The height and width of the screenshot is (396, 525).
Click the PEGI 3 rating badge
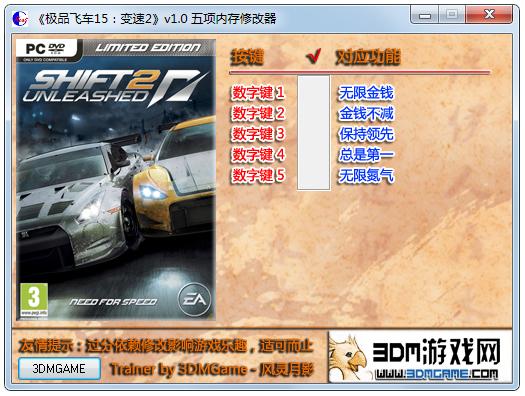pyautogui.click(x=34, y=300)
